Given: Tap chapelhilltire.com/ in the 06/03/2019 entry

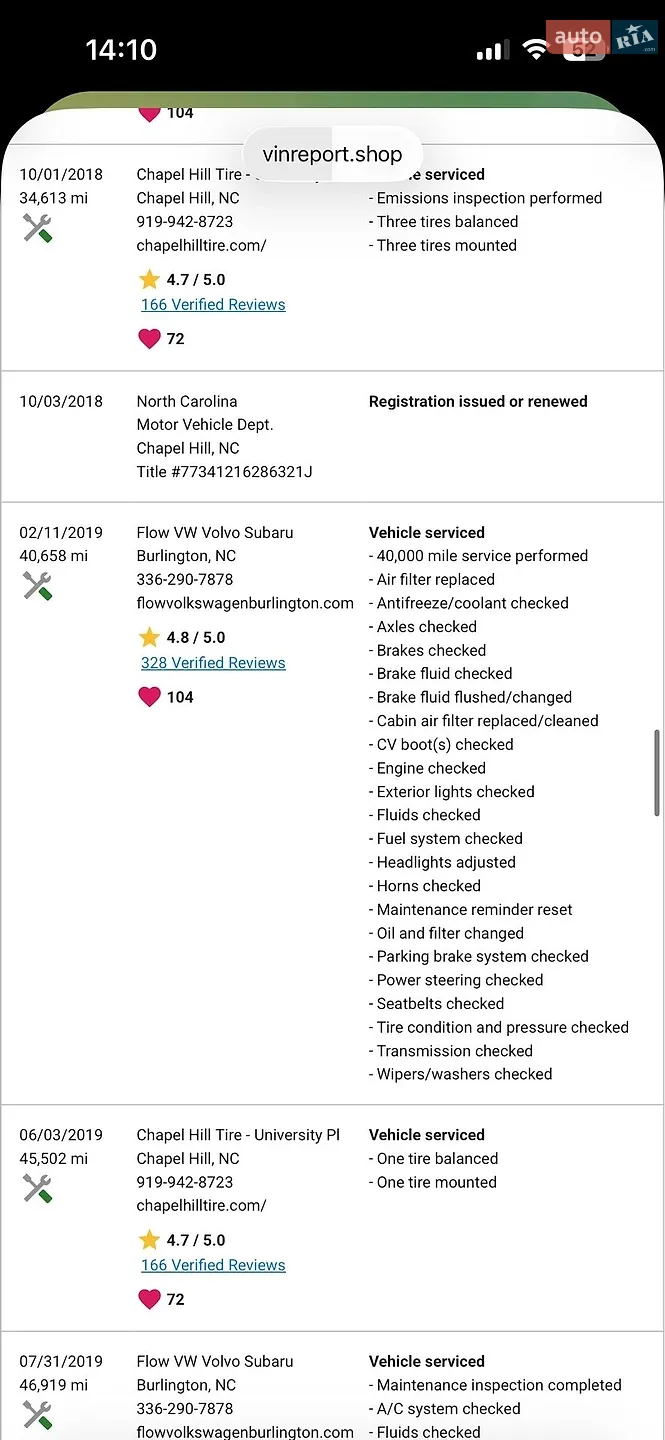Looking at the screenshot, I should coord(202,1206).
